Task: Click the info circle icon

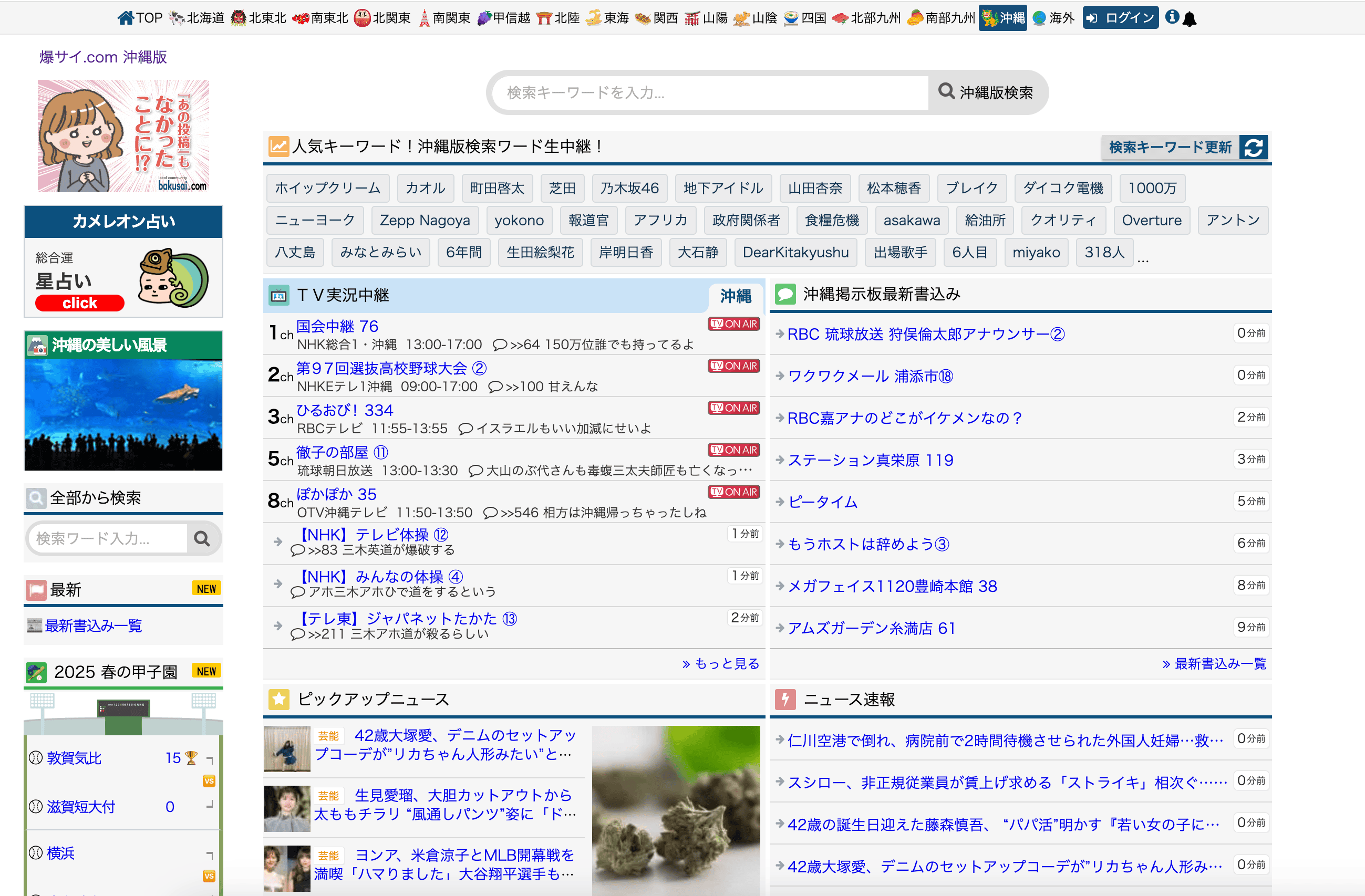Action: click(1172, 17)
